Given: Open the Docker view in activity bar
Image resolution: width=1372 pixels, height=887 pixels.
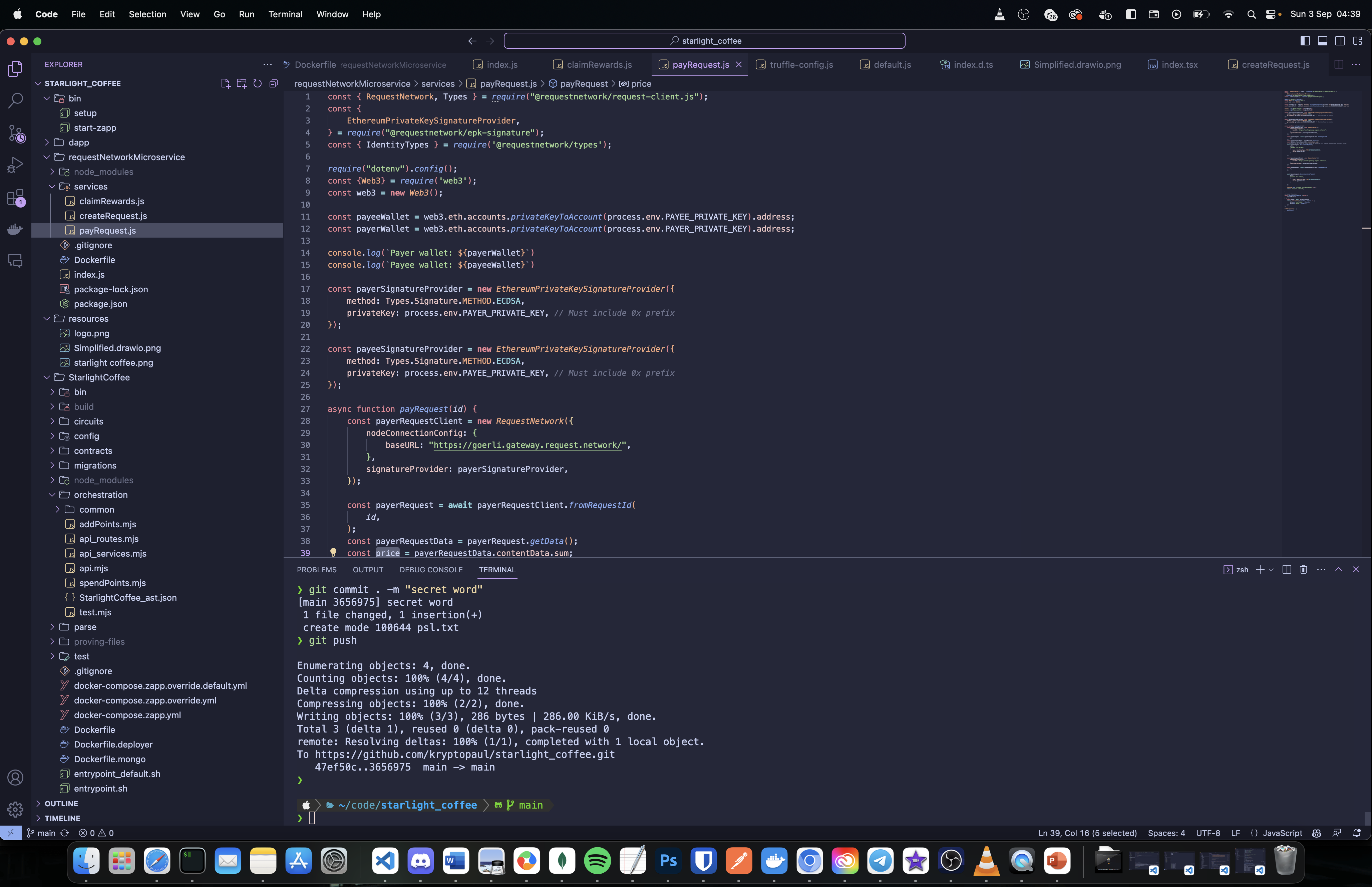Looking at the screenshot, I should tap(16, 229).
